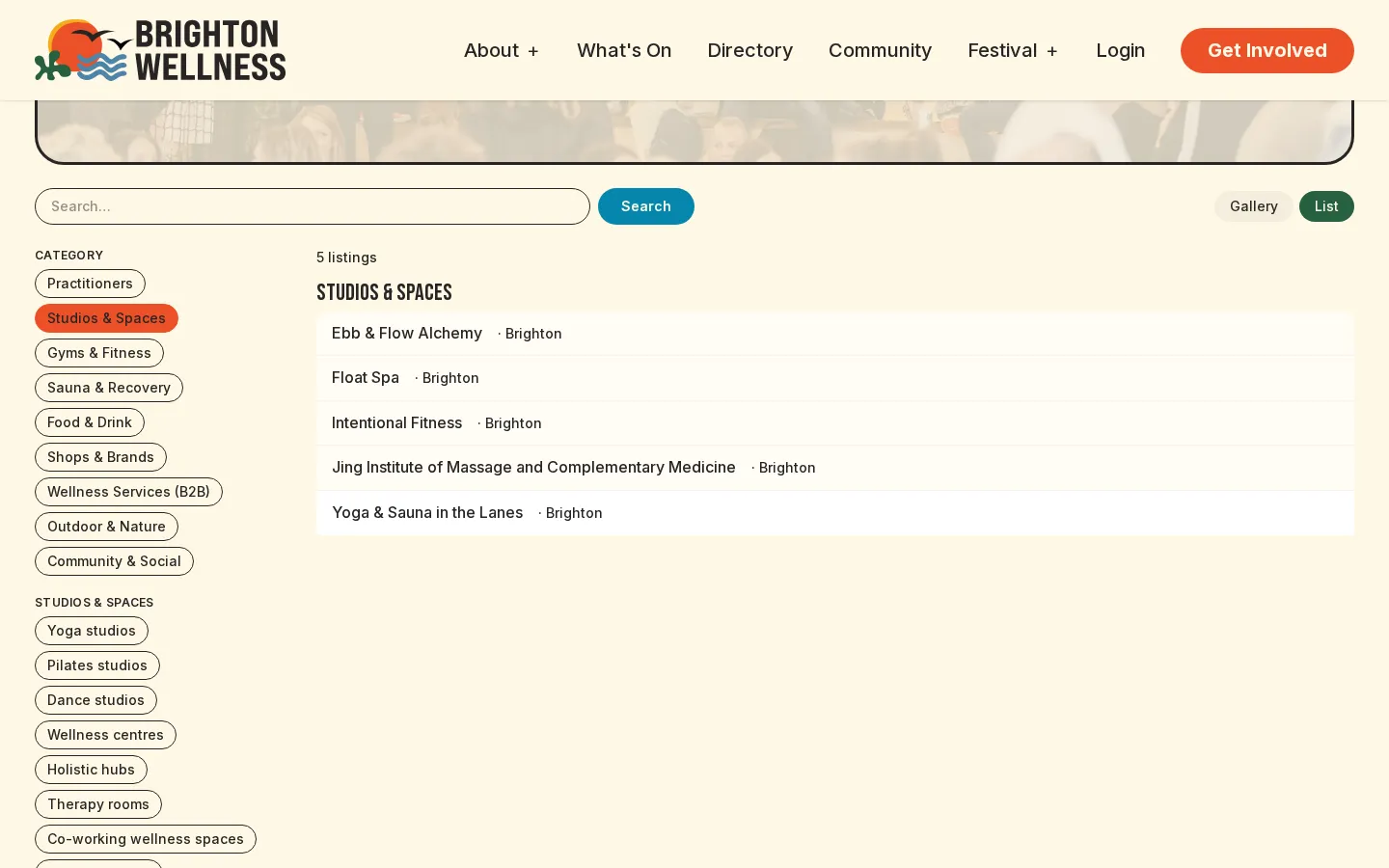Open the What's On page
The width and height of the screenshot is (1389, 868).
point(624,50)
